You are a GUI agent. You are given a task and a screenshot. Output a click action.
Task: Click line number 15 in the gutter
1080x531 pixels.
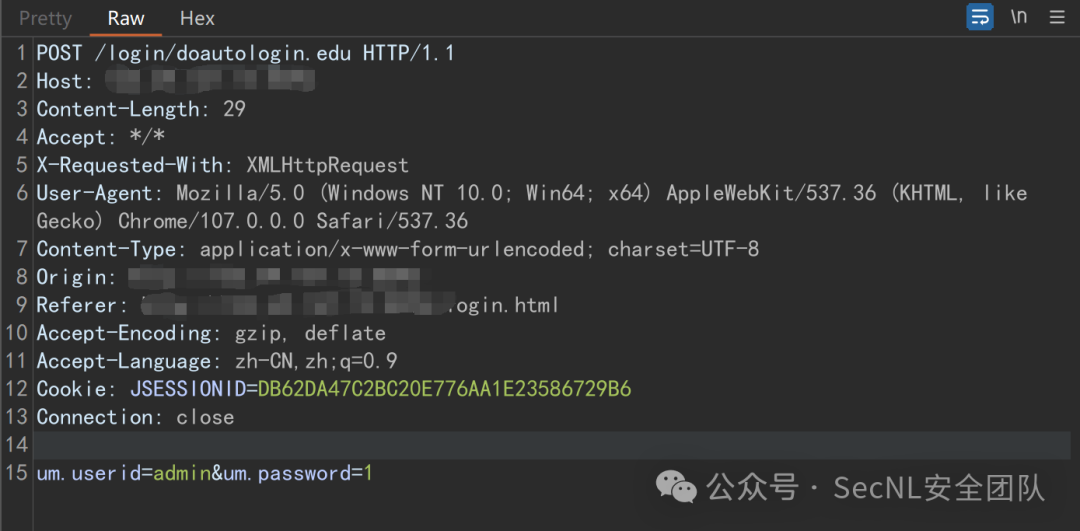(17, 473)
